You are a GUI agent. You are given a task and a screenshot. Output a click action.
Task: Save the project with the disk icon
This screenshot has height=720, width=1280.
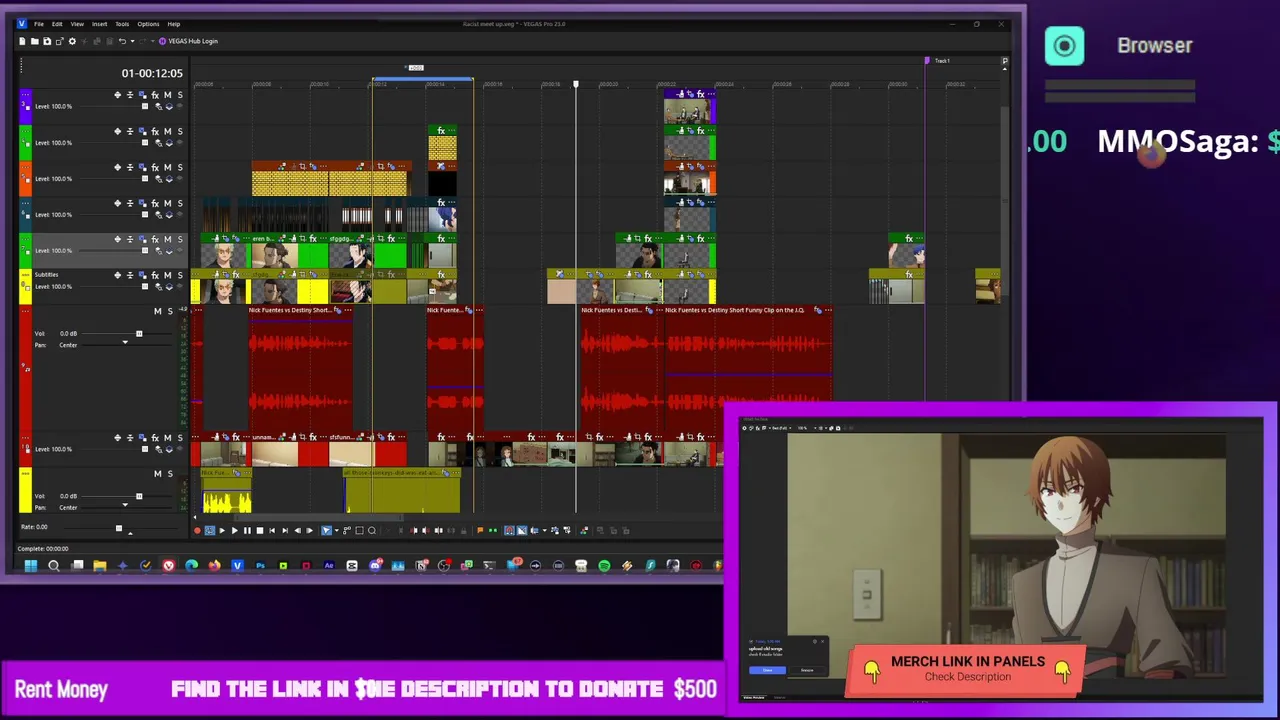(x=47, y=41)
